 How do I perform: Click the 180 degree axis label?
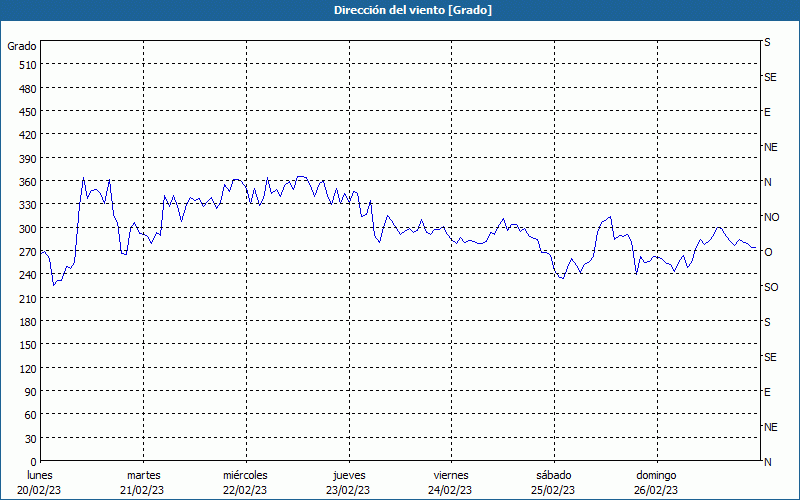[29, 322]
